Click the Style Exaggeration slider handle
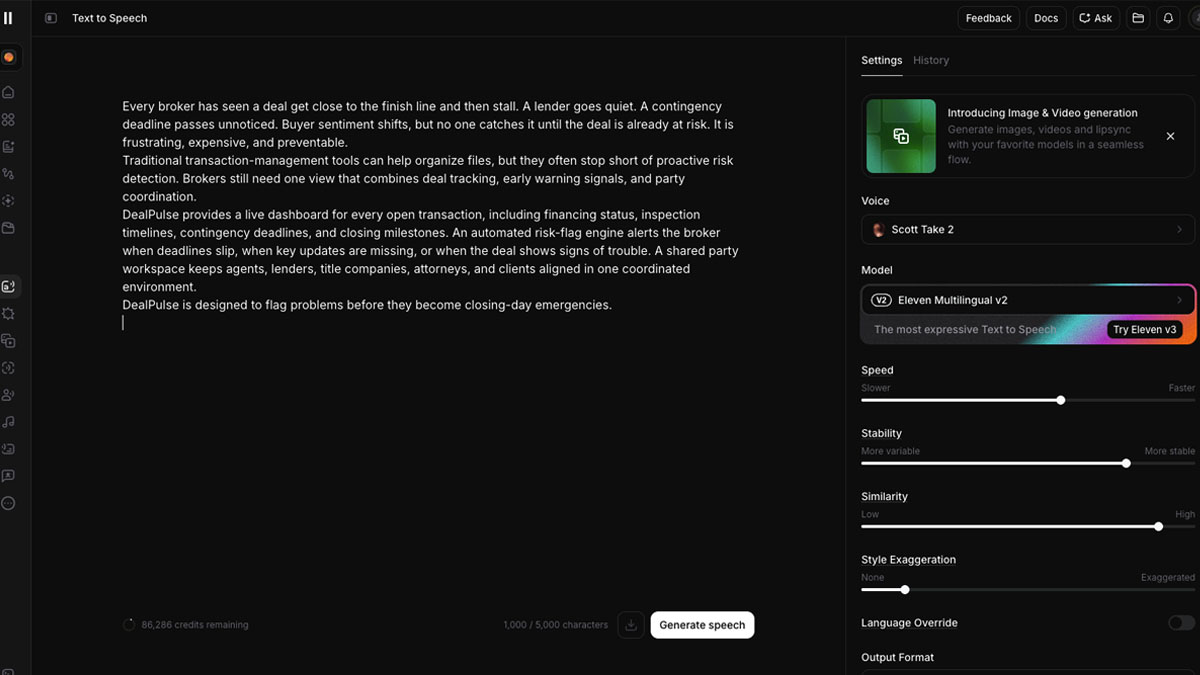 click(x=905, y=590)
